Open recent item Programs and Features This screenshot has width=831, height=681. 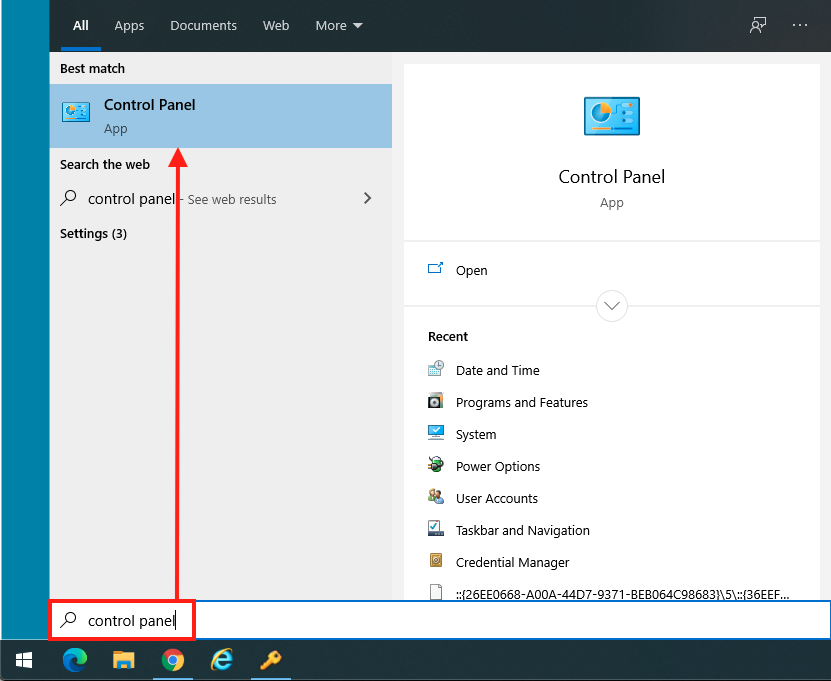tap(522, 402)
